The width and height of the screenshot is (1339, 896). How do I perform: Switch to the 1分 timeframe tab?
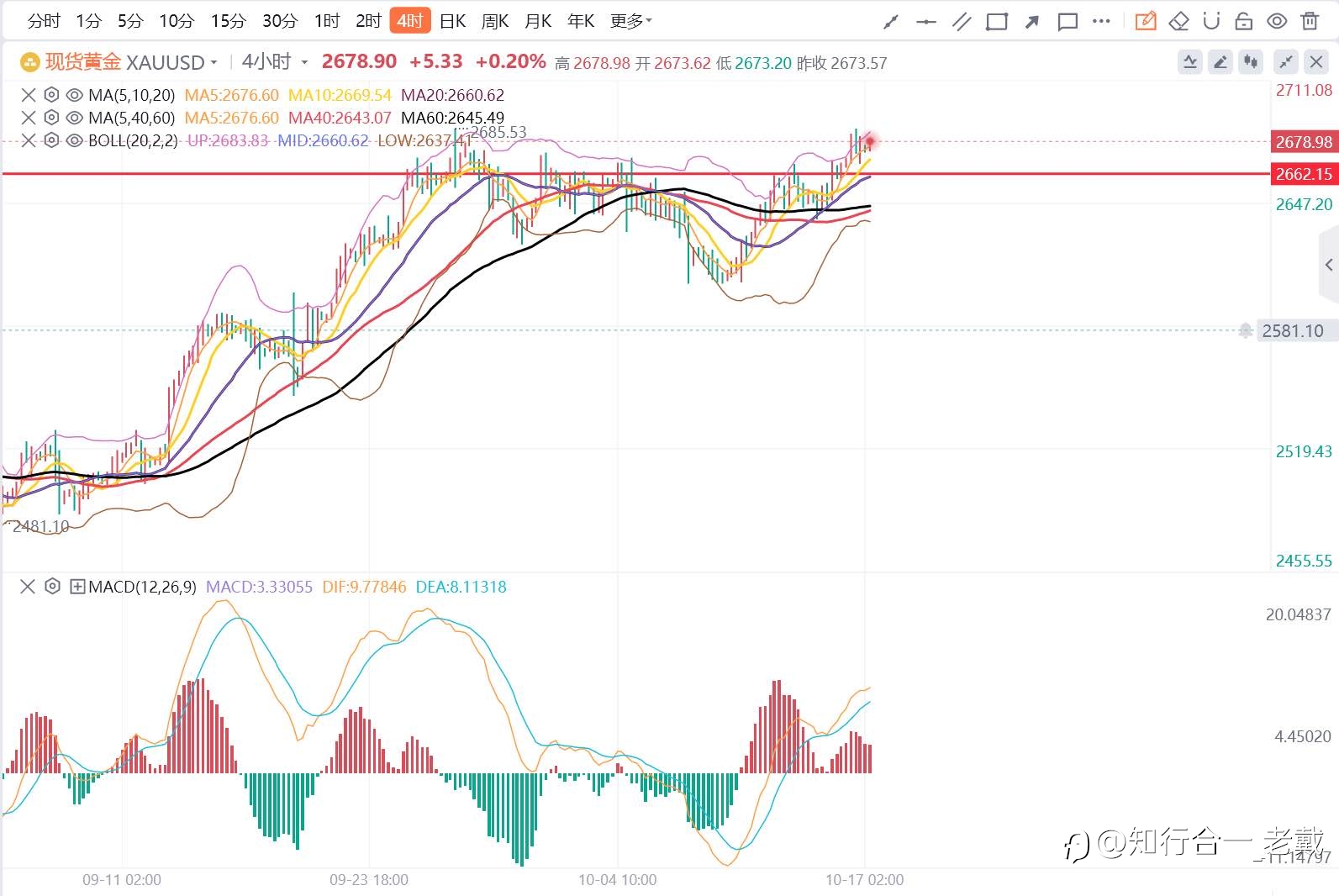[x=88, y=21]
